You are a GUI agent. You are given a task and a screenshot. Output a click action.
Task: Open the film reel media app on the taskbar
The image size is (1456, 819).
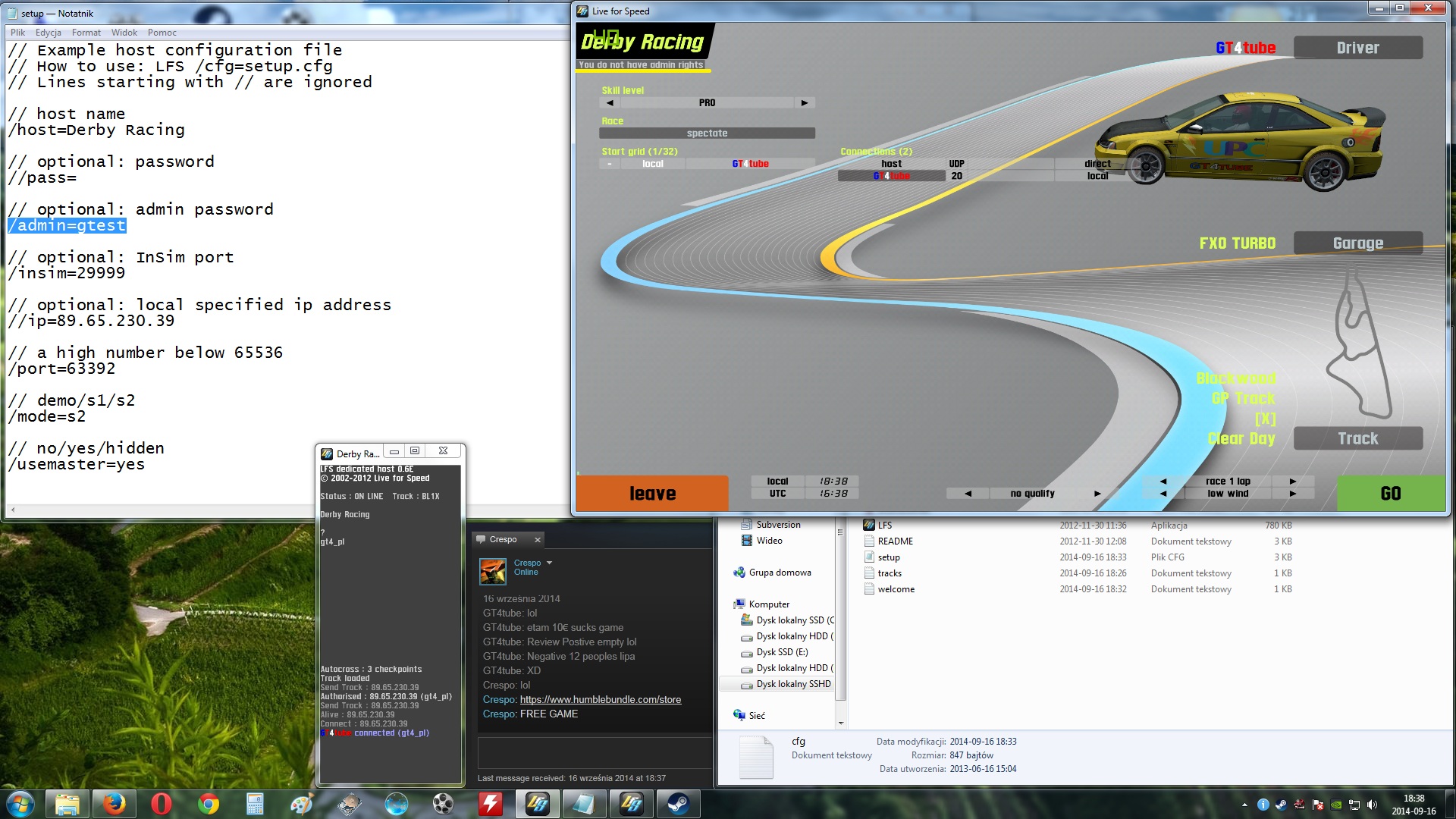pos(444,804)
